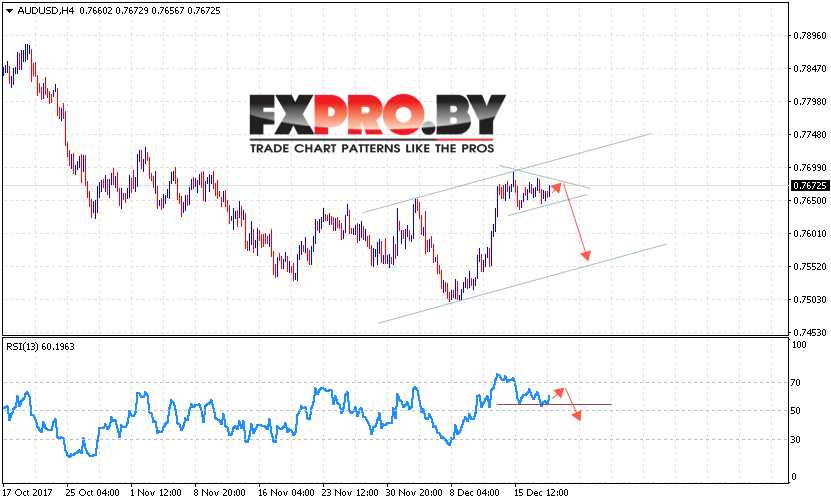The height and width of the screenshot is (504, 831).
Task: Click the RSI 70 level label
Action: pos(795,383)
